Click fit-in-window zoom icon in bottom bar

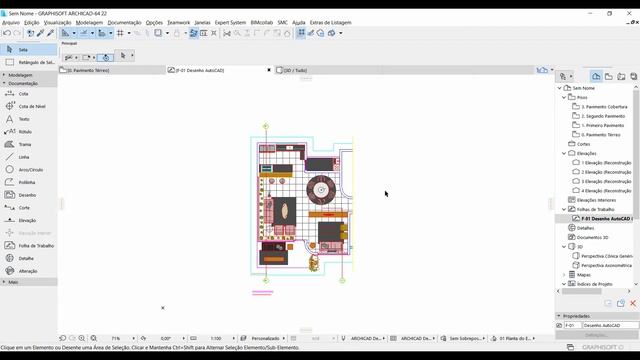[94, 338]
